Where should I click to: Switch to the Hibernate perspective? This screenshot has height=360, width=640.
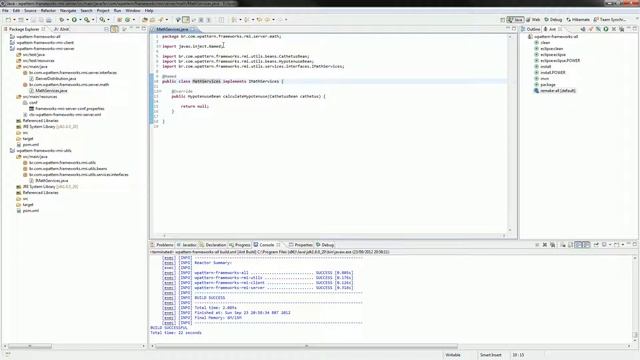pyautogui.click(x=578, y=20)
